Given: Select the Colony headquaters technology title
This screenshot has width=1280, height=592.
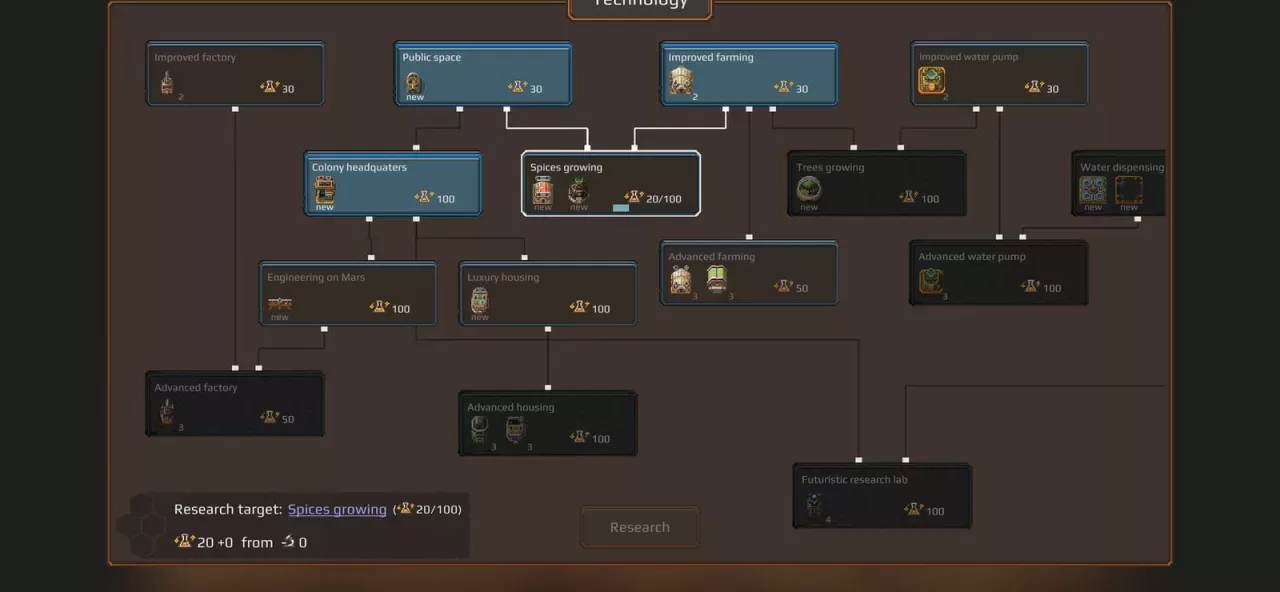Looking at the screenshot, I should click(x=360, y=168).
